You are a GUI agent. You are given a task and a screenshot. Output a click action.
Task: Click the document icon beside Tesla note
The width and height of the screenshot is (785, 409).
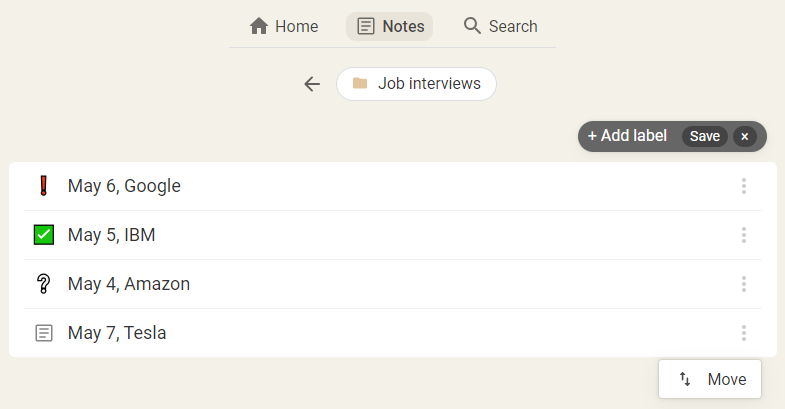pos(44,333)
